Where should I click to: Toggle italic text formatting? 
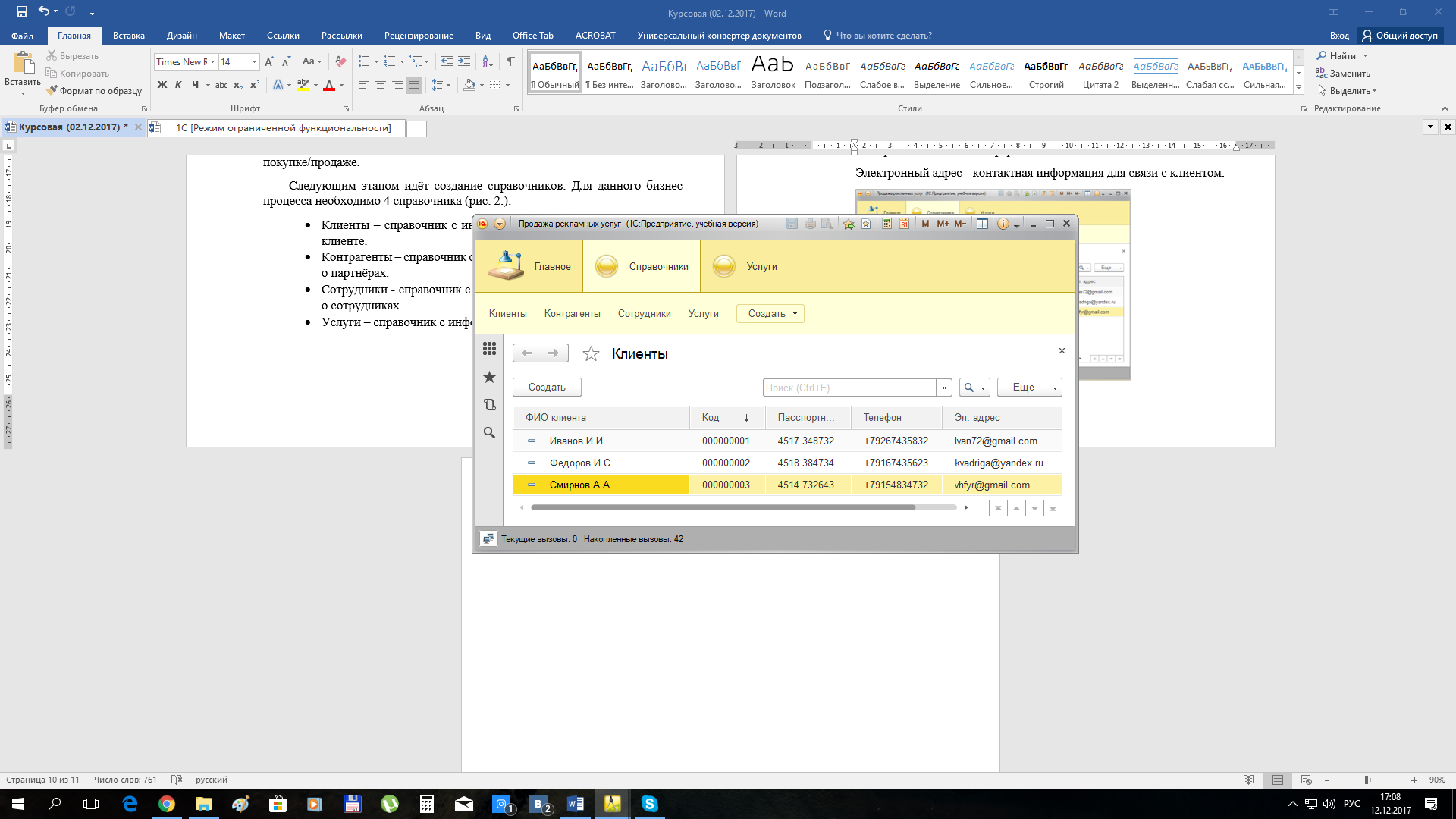click(x=178, y=85)
